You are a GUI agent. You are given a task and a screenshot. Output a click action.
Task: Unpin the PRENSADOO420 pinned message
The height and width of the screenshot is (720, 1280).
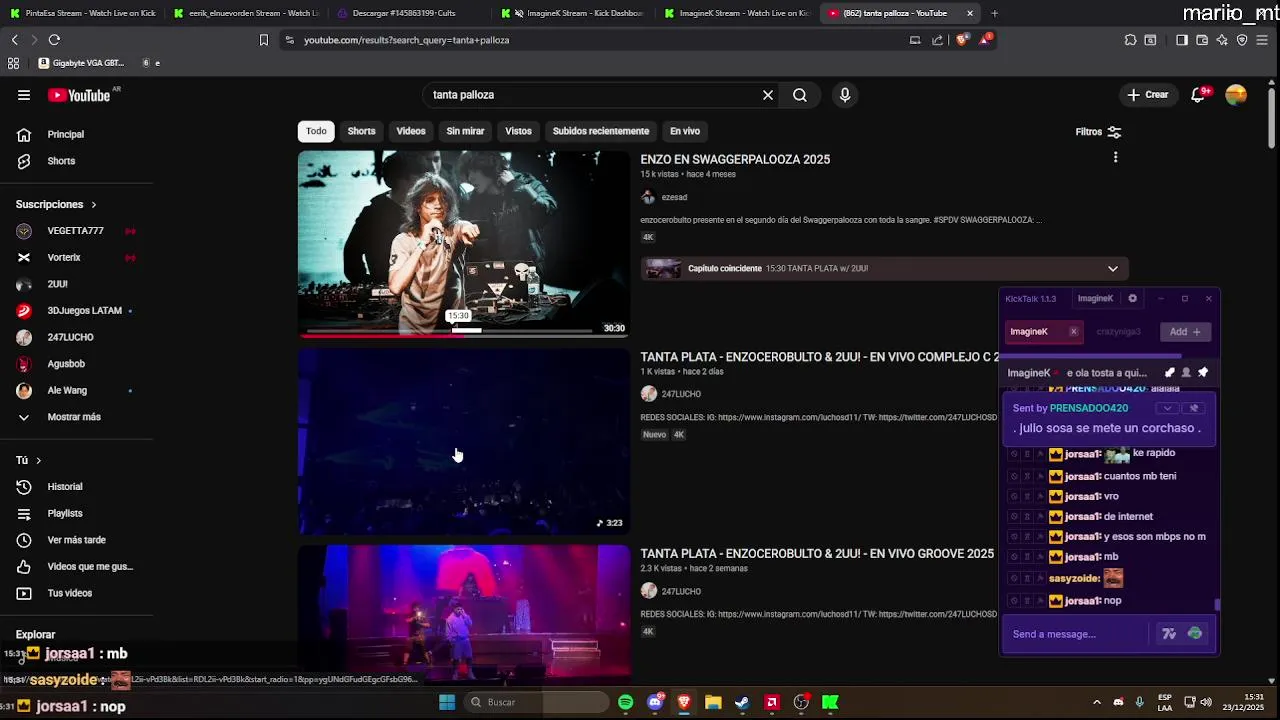tap(1193, 408)
